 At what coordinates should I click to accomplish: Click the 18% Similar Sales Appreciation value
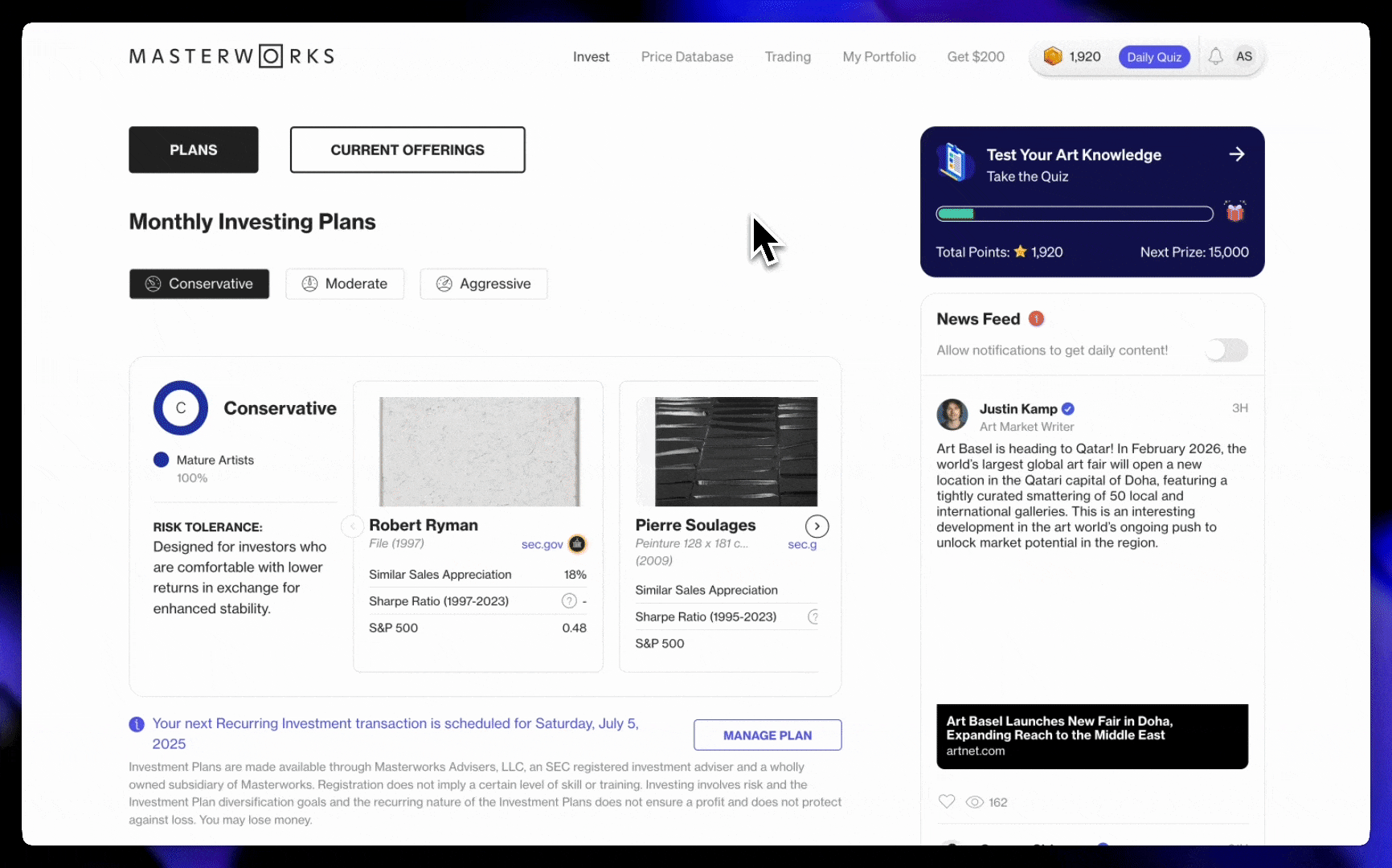click(575, 575)
